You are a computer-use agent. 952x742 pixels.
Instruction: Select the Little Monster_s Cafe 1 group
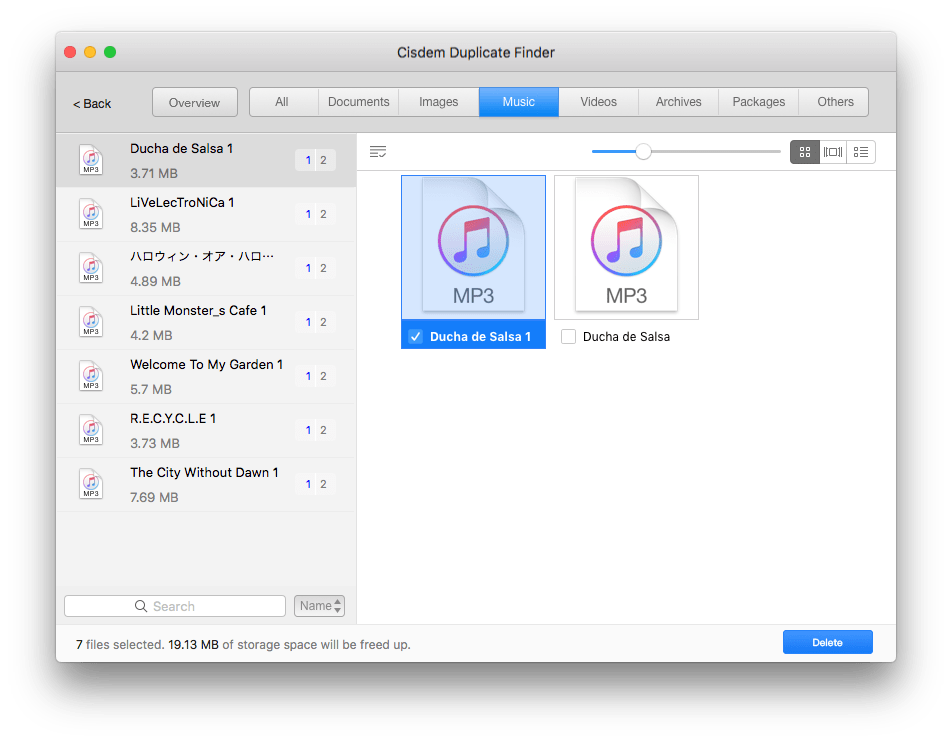(x=205, y=322)
